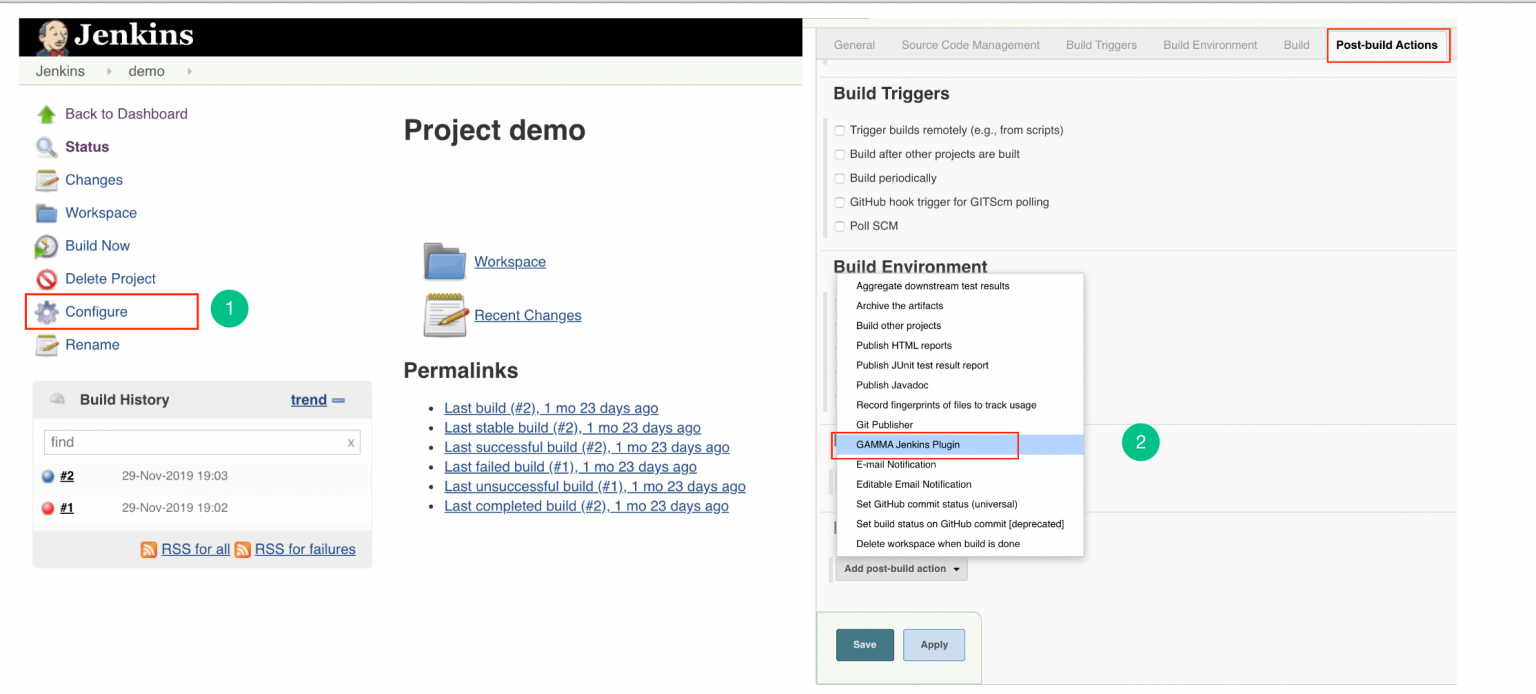This screenshot has height=694, width=1536.
Task: Click the Build Now icon
Action: 45,245
